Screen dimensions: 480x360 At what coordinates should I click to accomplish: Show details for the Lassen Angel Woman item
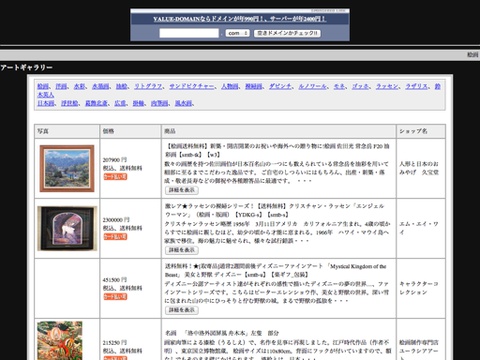182,250
